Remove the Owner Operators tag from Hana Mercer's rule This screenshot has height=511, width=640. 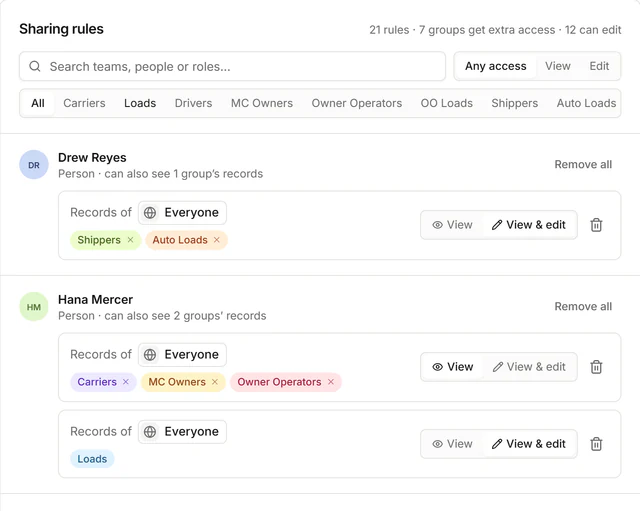(331, 382)
